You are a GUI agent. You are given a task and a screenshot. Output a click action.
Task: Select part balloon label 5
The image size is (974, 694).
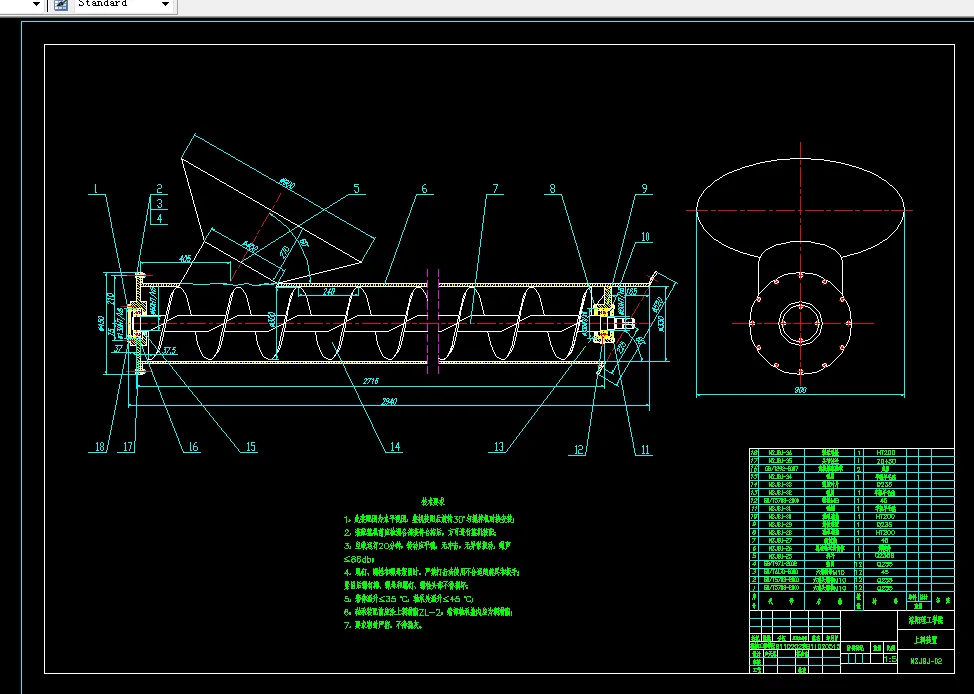(x=357, y=189)
